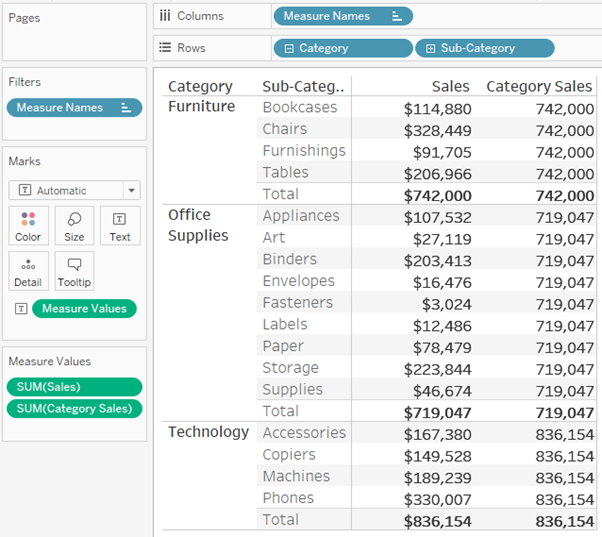Screen dimensions: 602x537
Task: Click sort icon on Columns Measure Names pill
Action: coord(397,16)
